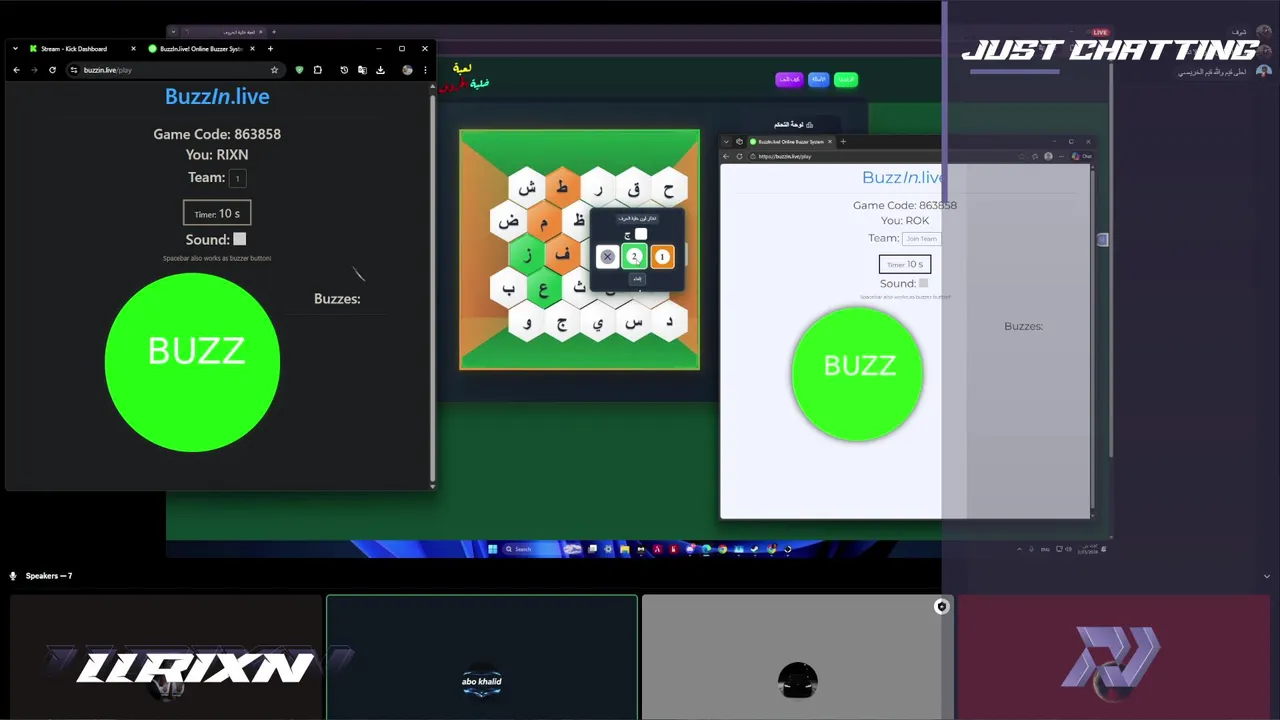Click the big green BUZZ button in RIXN window
The height and width of the screenshot is (720, 1280).
(192, 361)
